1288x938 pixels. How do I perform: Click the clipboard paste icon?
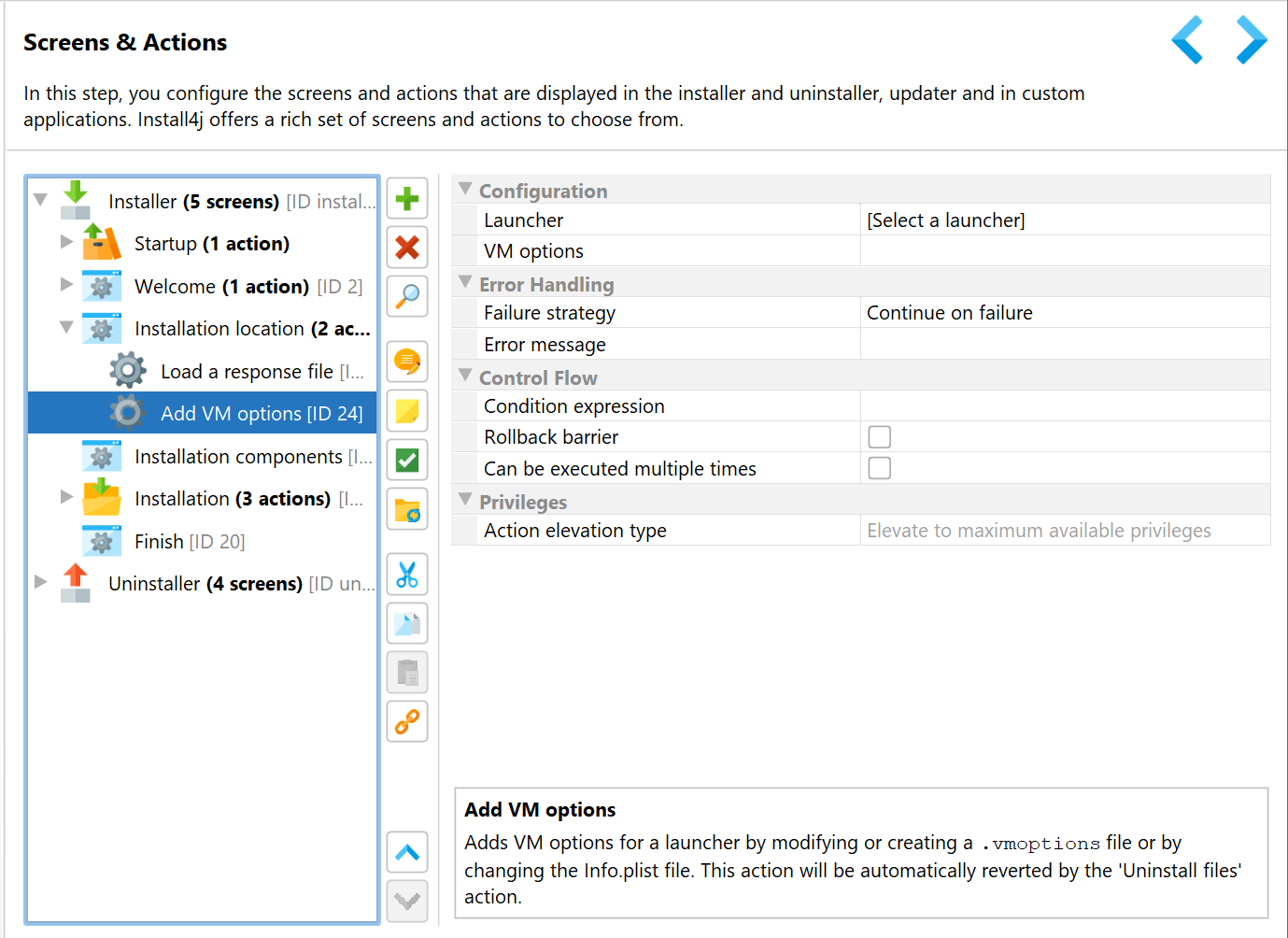click(x=407, y=673)
